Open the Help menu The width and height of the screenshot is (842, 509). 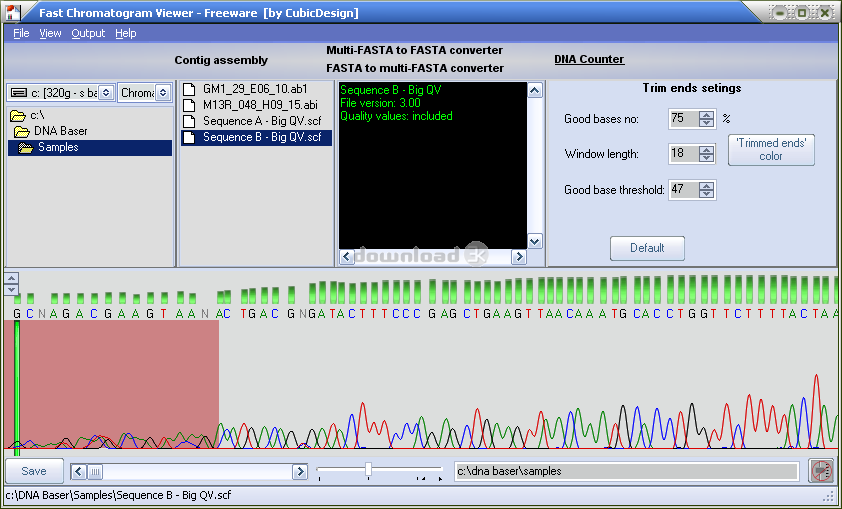point(126,33)
